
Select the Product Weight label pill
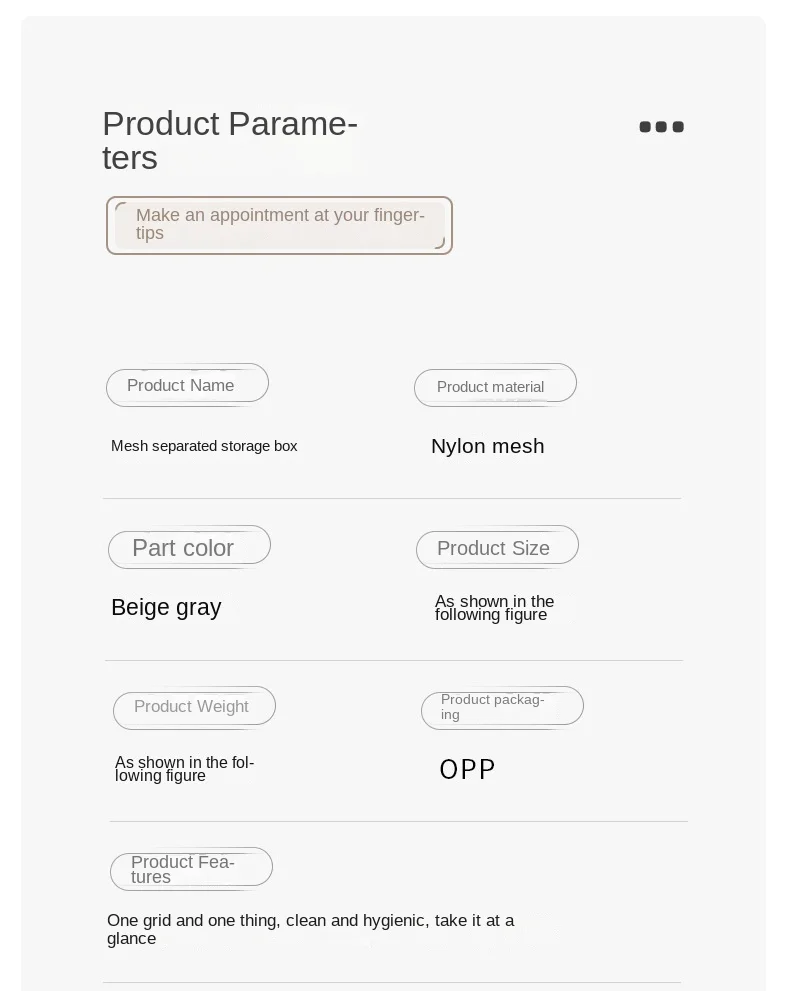(x=195, y=708)
